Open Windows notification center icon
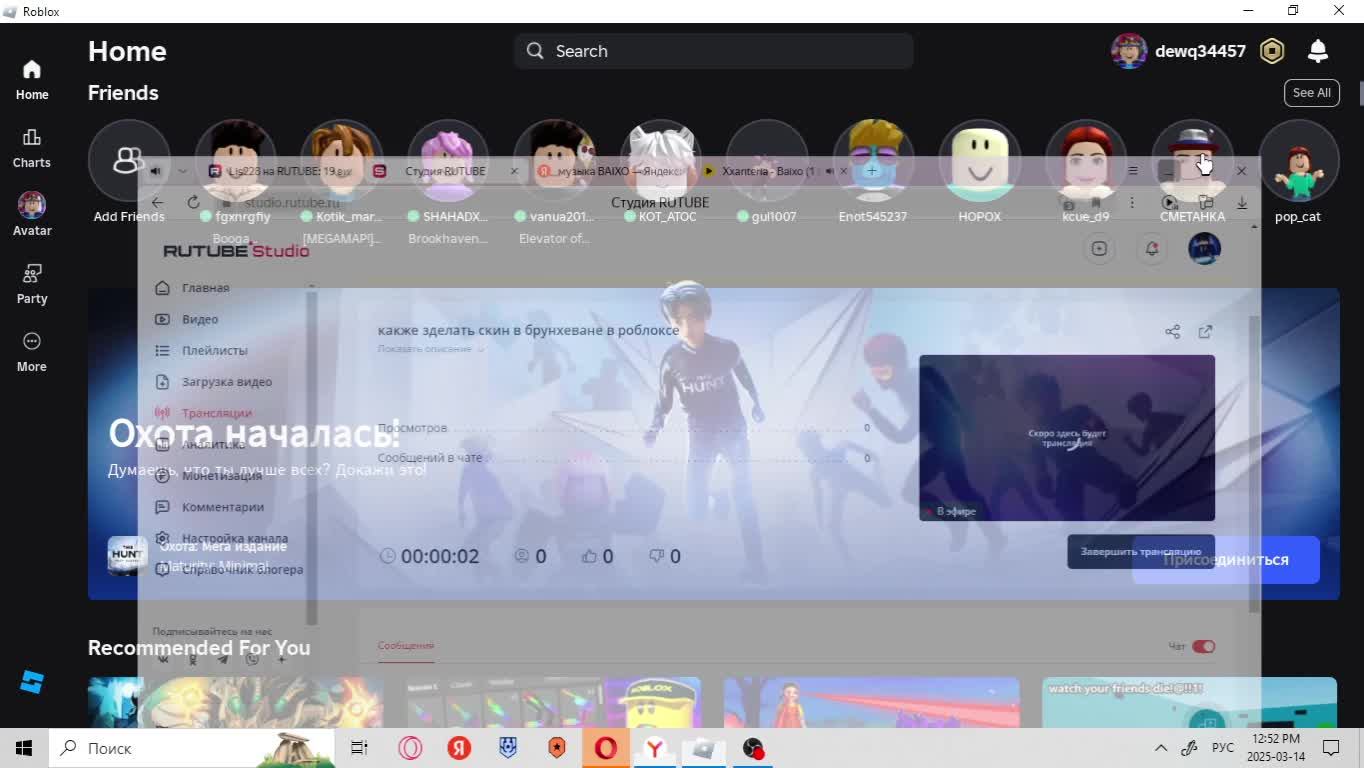The width and height of the screenshot is (1364, 768). point(1331,748)
